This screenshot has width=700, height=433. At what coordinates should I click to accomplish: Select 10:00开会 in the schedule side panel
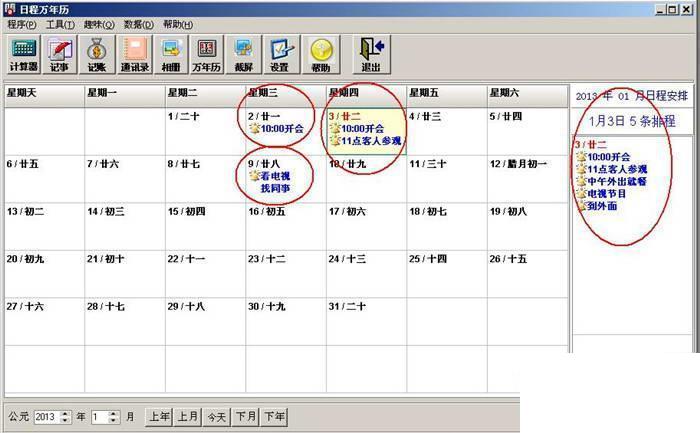[x=609, y=157]
